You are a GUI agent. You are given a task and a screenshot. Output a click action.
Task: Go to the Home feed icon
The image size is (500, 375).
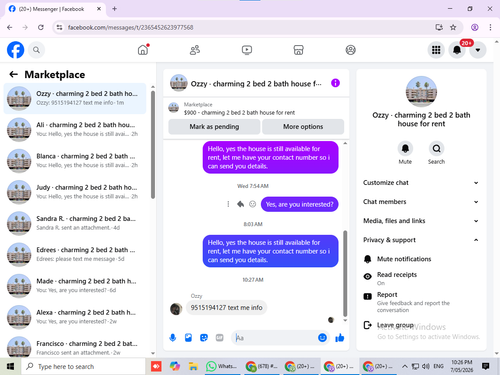[x=143, y=50]
